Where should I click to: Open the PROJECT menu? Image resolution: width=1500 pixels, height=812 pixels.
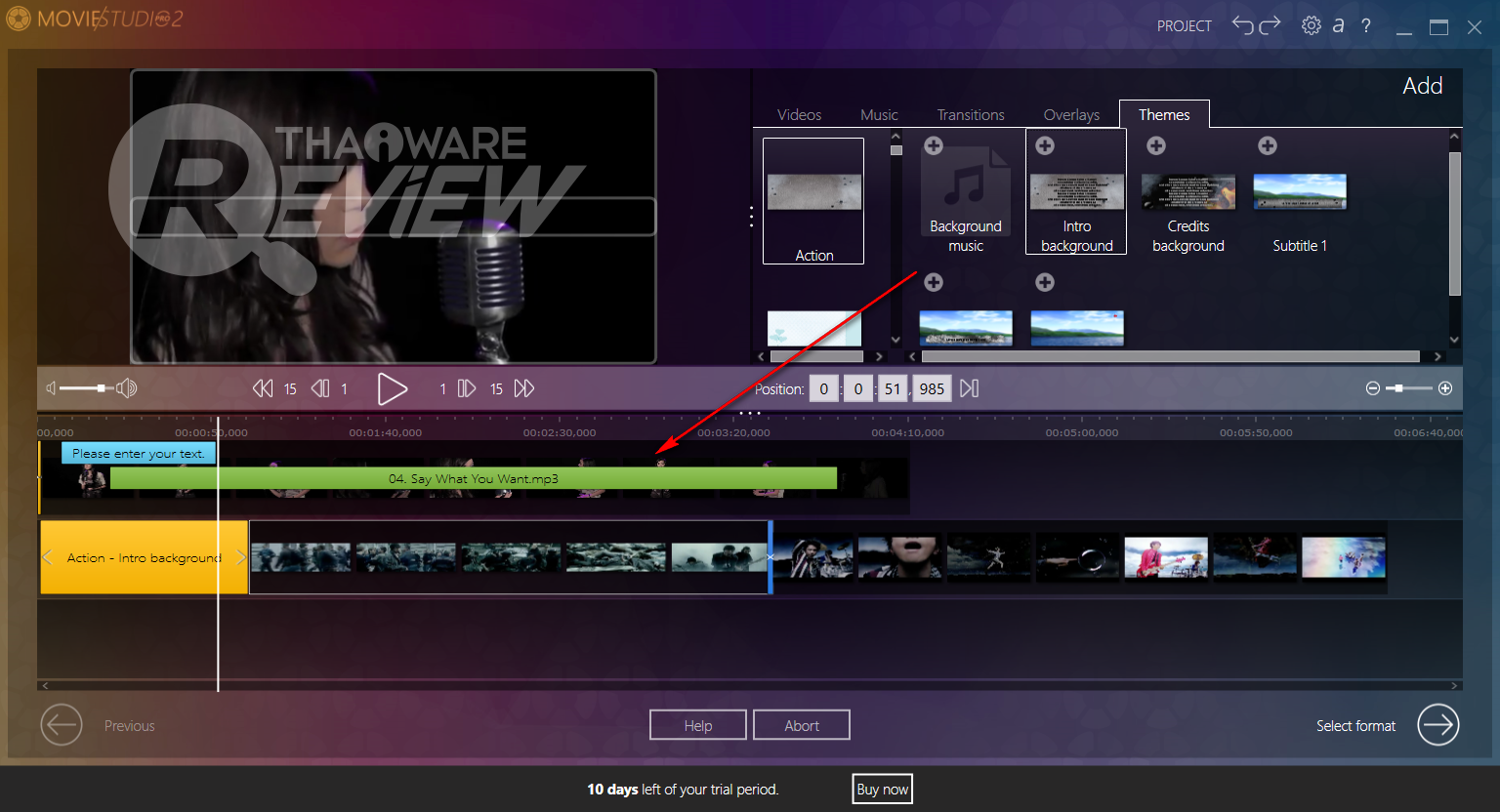(x=1185, y=26)
